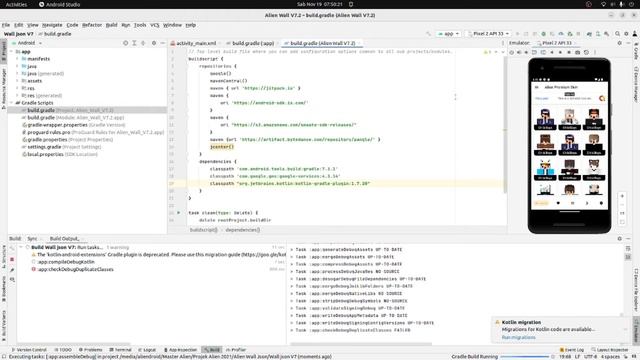640x360 pixels.
Task: Stop the build with red stop icon
Action: click(x=12, y=260)
